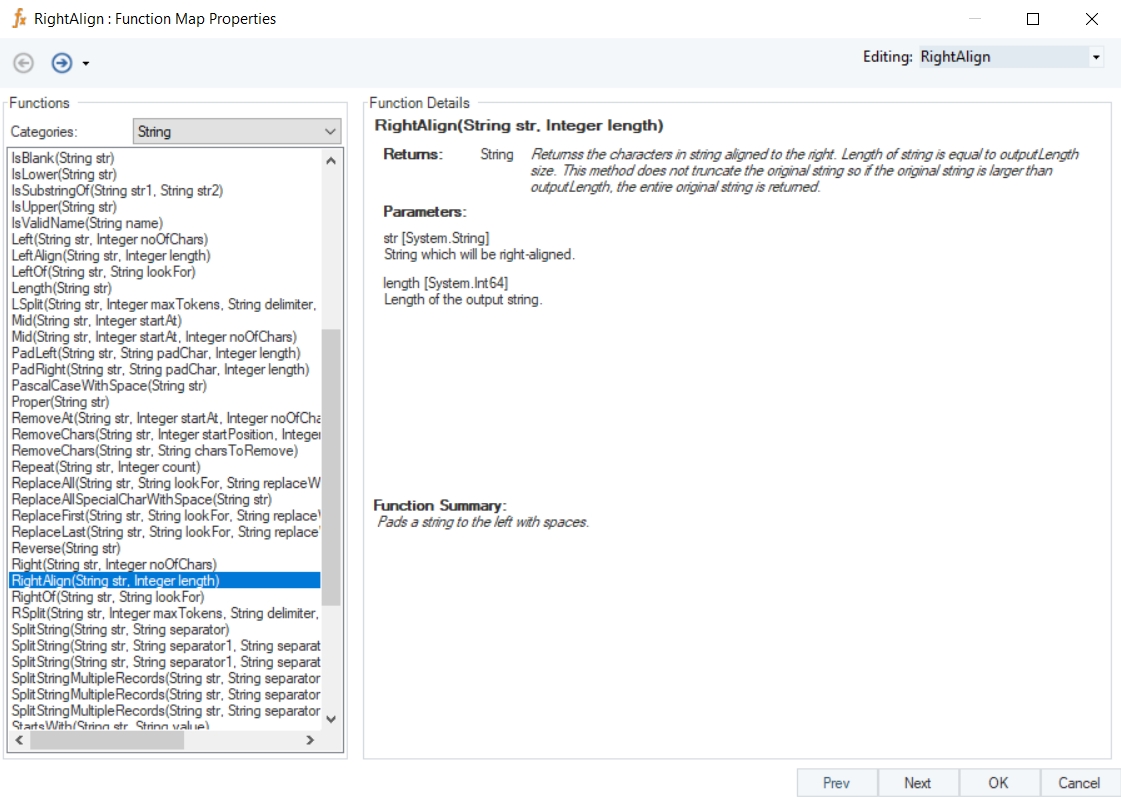Click the fx function icon in title bar
1121x797 pixels.
pos(19,19)
